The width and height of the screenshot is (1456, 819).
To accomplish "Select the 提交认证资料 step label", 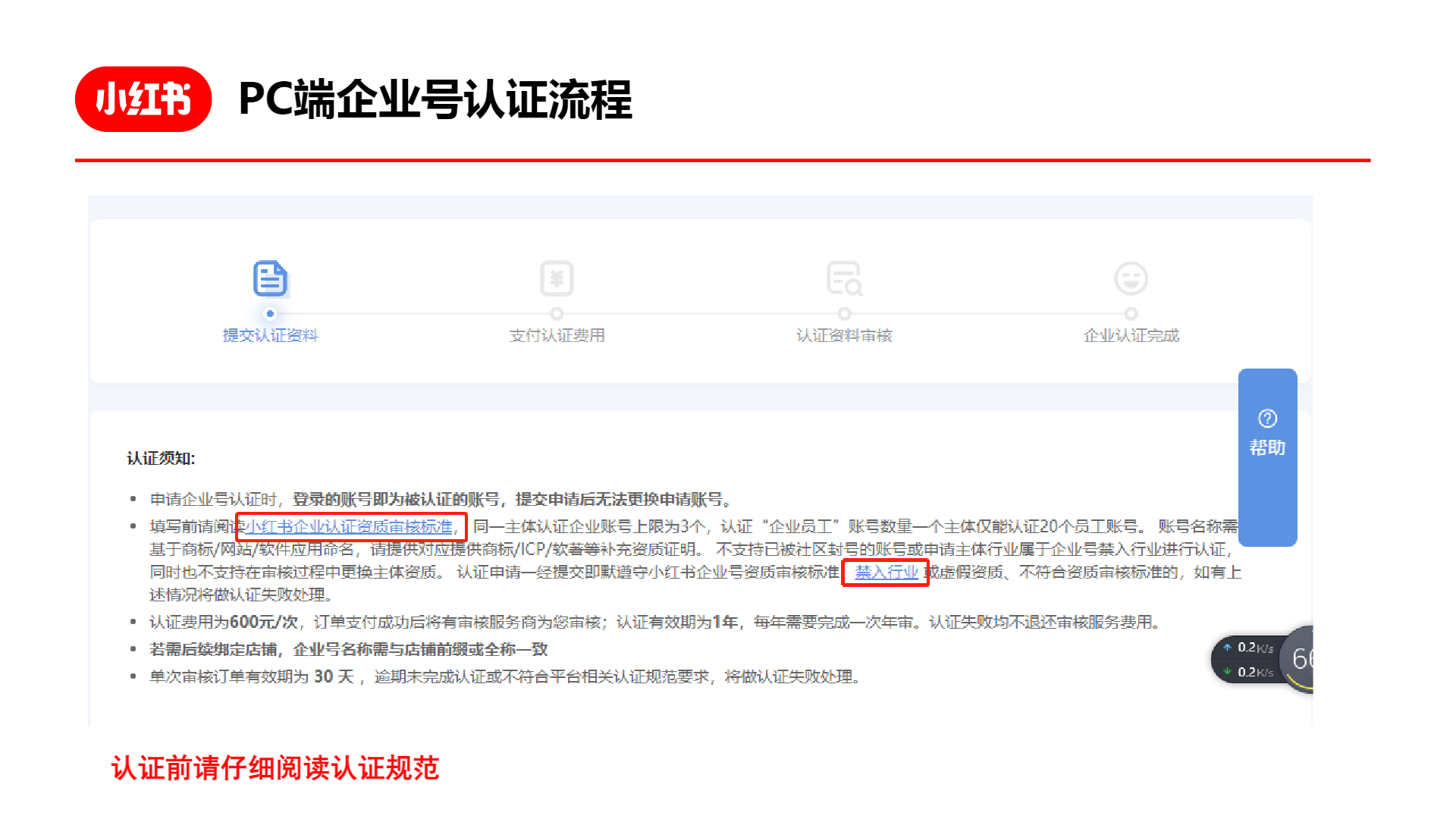I will 270,335.
